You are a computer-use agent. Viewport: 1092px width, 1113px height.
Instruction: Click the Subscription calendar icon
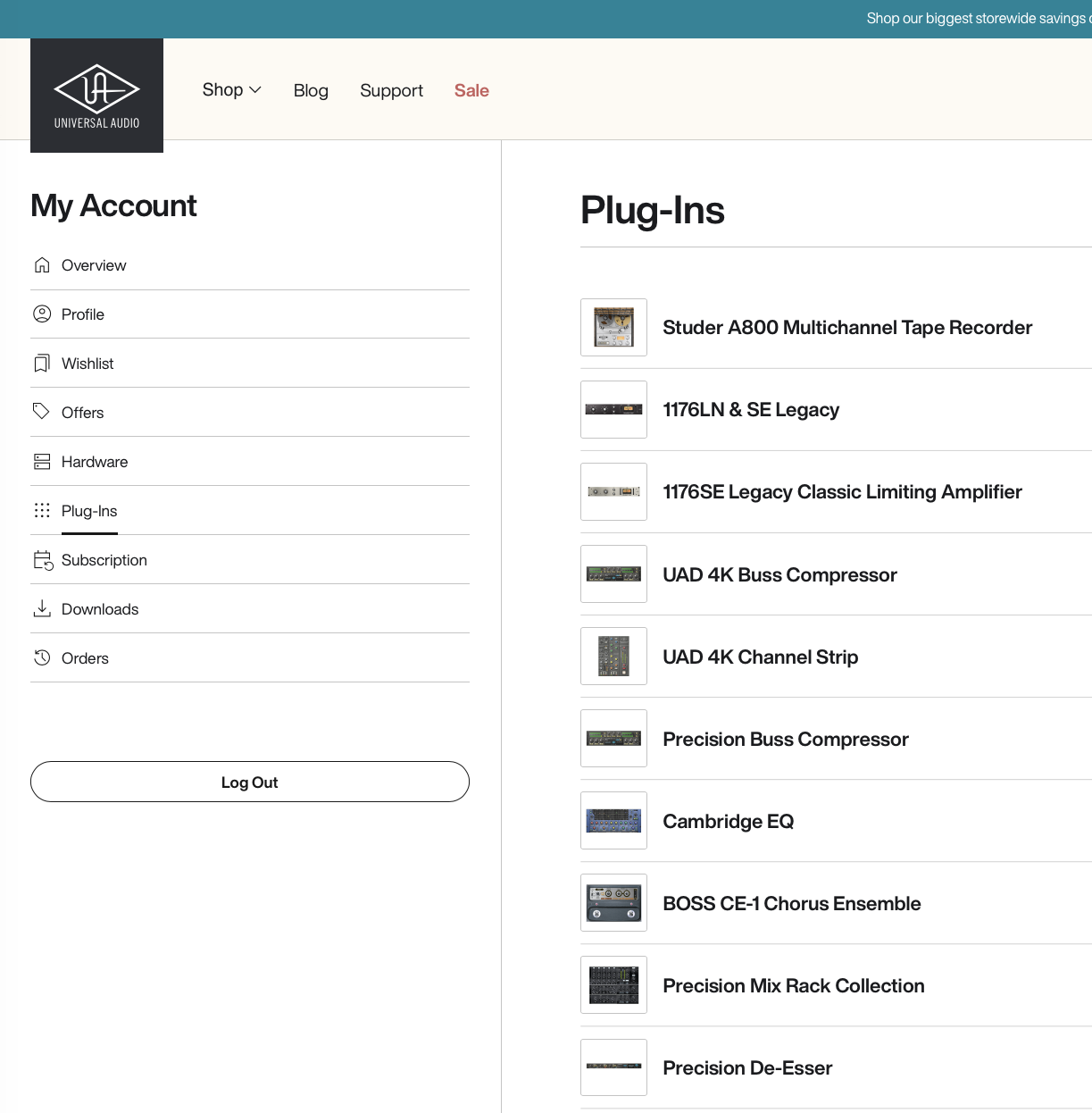pos(43,560)
